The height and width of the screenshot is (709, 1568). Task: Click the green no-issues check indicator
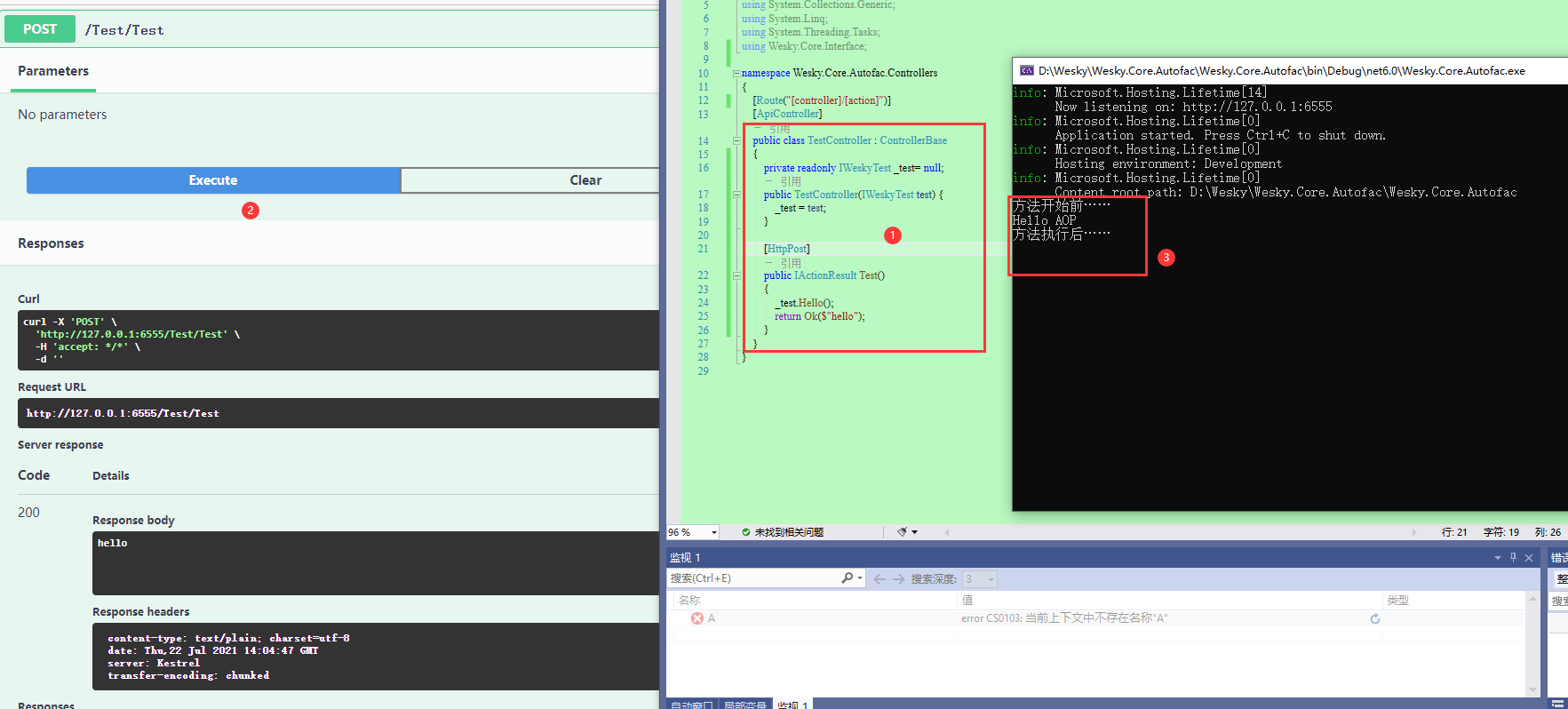pos(746,532)
